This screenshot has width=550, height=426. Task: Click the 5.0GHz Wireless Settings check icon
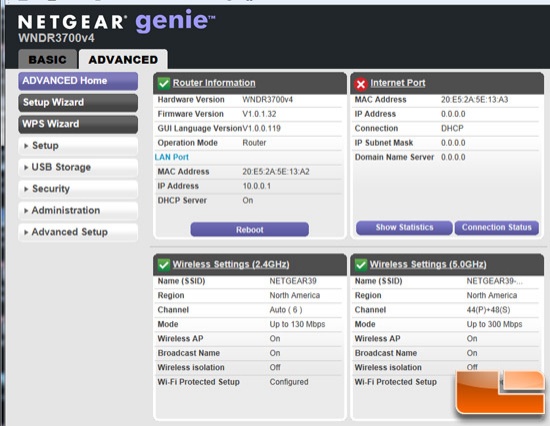click(361, 265)
